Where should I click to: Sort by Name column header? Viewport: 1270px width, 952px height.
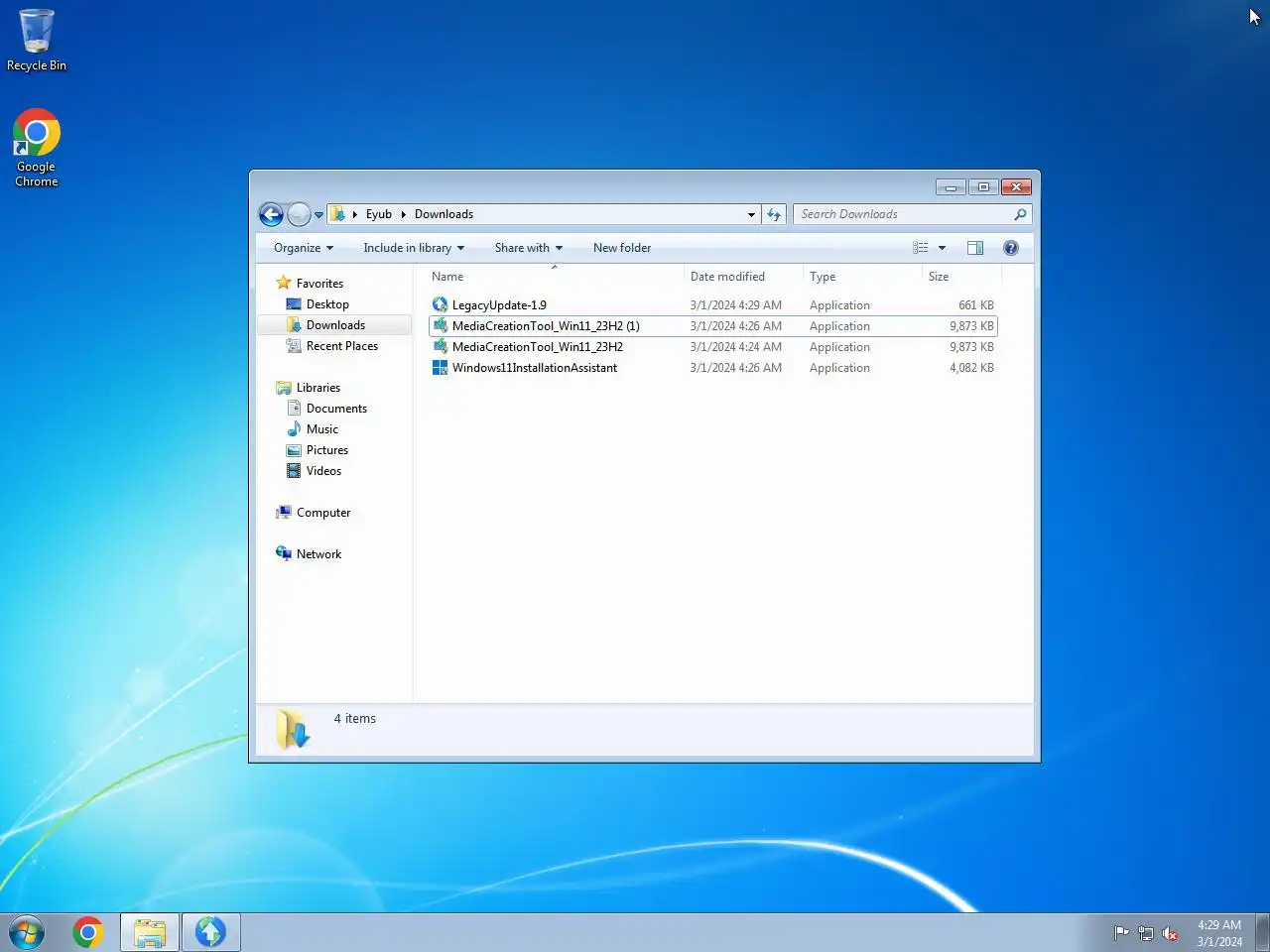554,277
